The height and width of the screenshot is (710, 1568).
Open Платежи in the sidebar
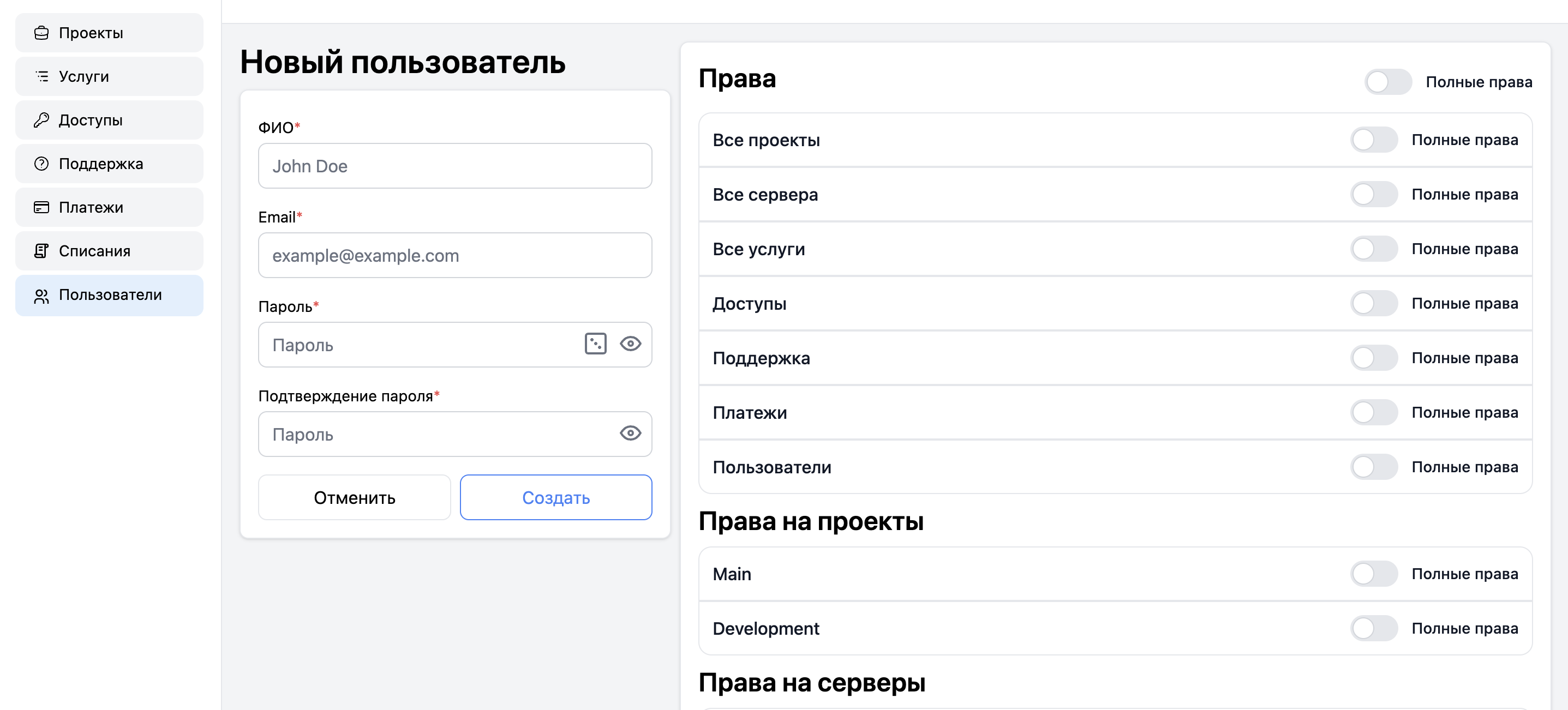pyautogui.click(x=110, y=207)
